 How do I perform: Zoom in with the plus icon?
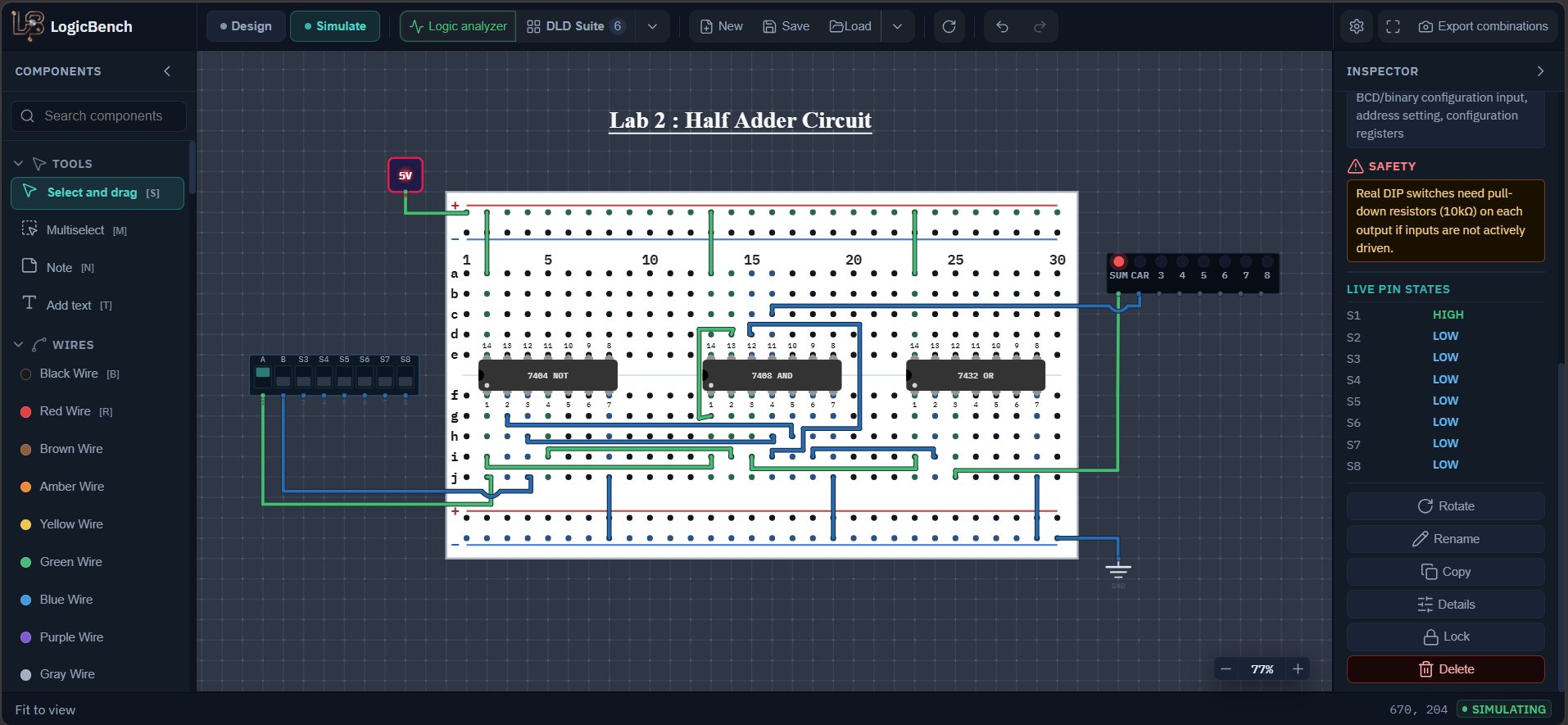(x=1298, y=669)
